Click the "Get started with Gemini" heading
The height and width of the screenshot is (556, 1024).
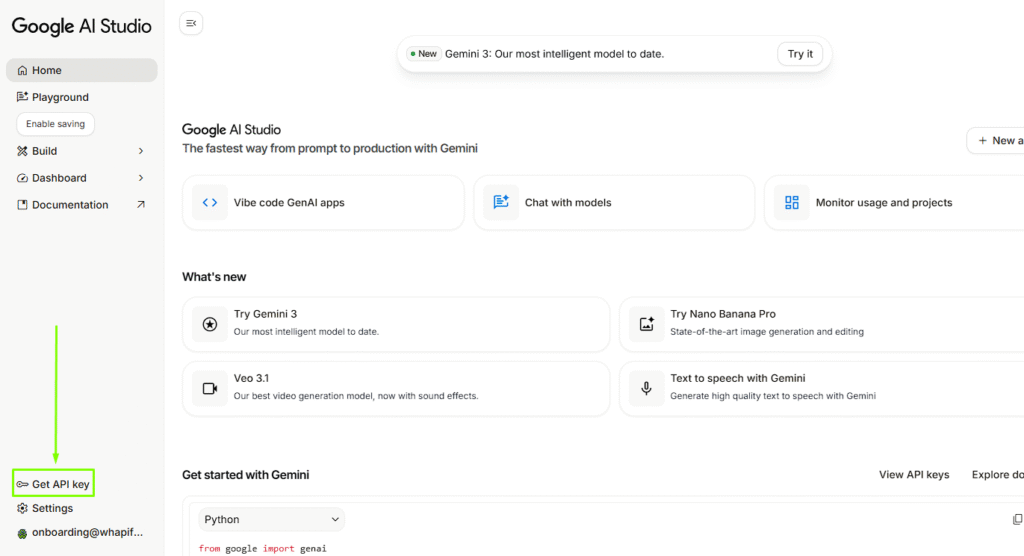tap(246, 475)
